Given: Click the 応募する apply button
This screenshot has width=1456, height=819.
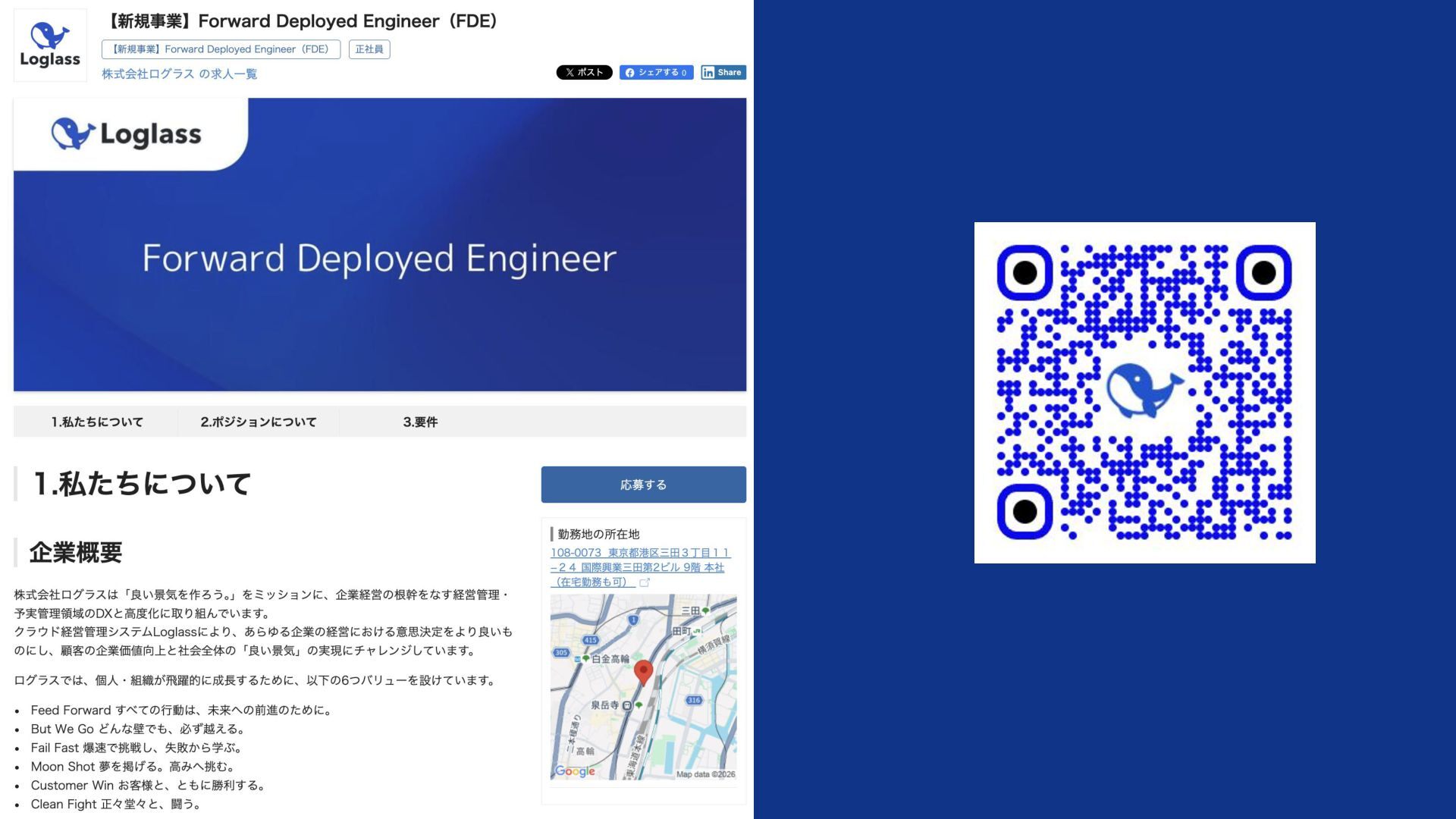Looking at the screenshot, I should tap(643, 485).
